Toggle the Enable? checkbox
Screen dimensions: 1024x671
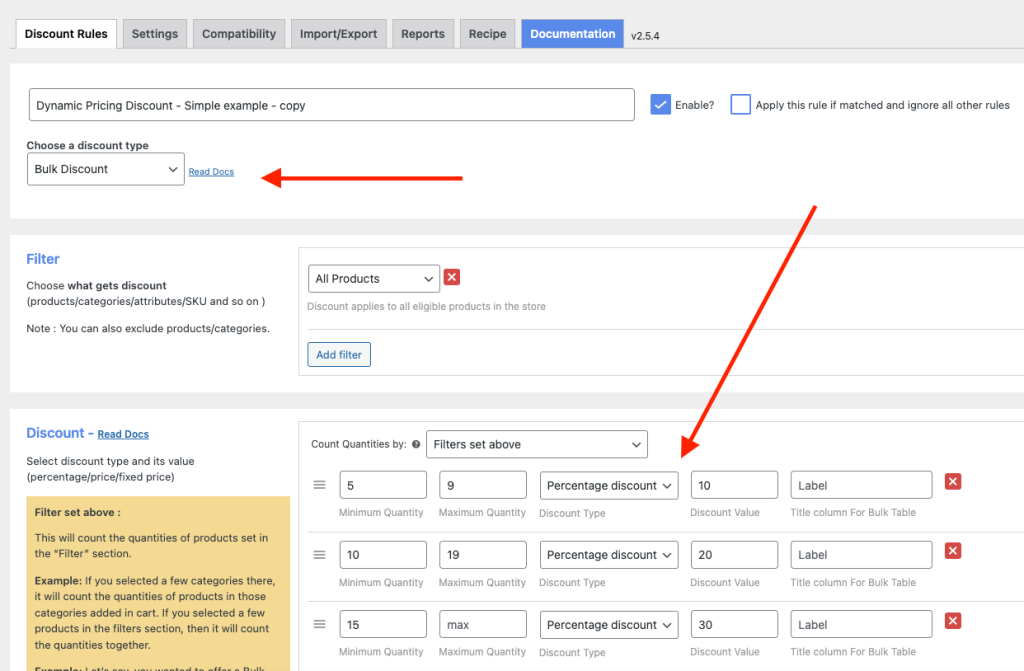660,105
